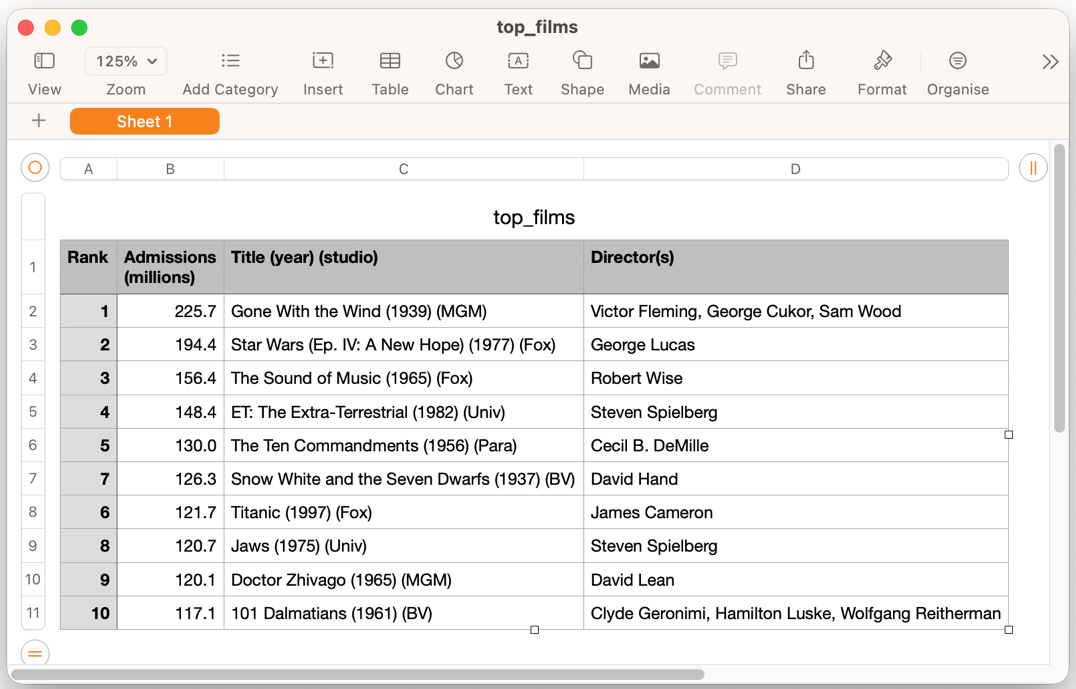Select the Robert Wise cell
Viewport: 1076px width, 689px height.
pos(796,378)
